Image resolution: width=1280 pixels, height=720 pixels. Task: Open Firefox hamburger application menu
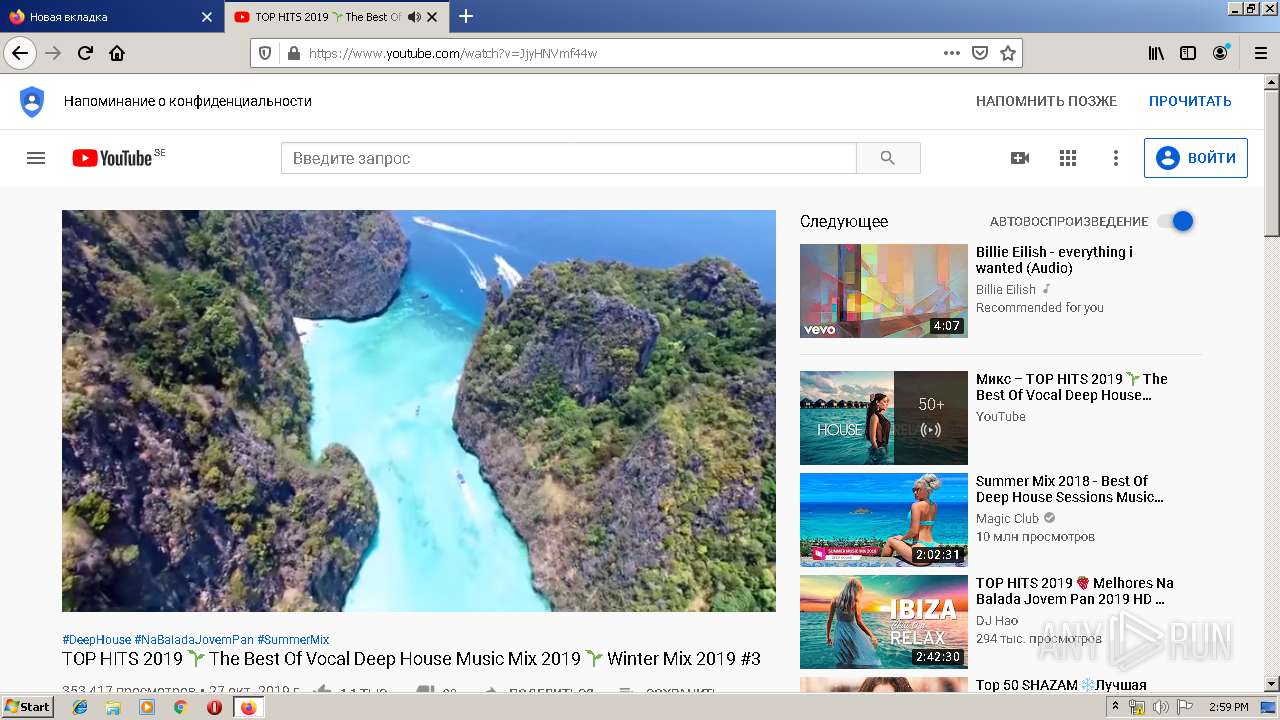(x=1259, y=53)
